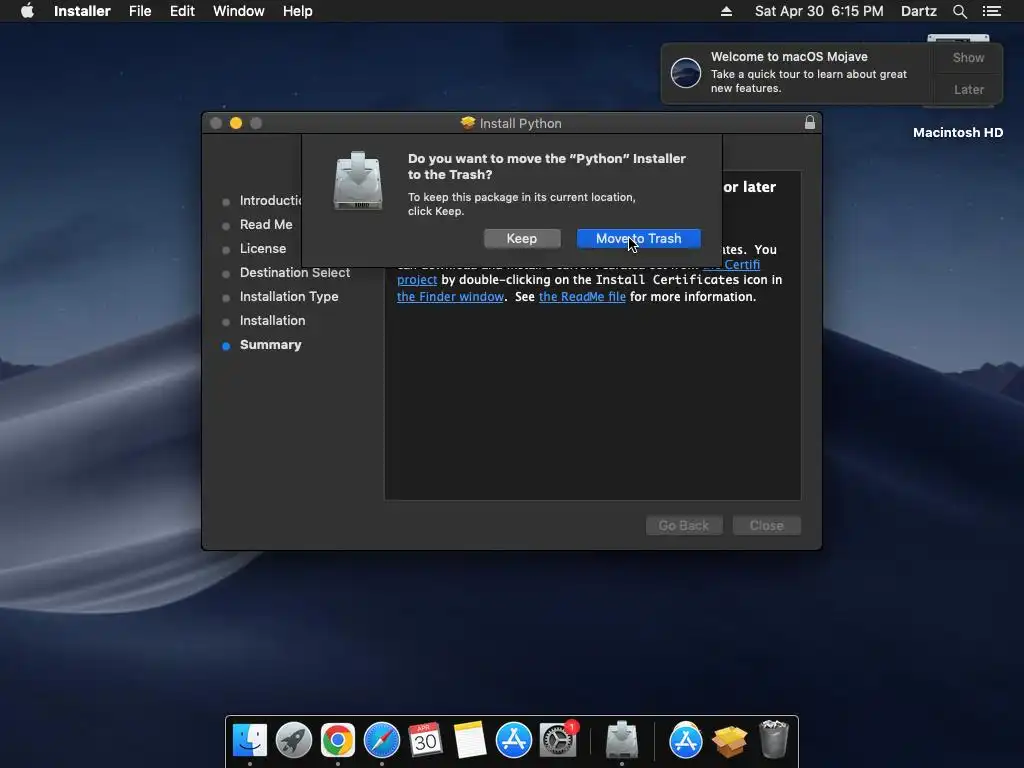Viewport: 1024px width, 768px height.
Task: Select the Installation step
Action: [272, 321]
